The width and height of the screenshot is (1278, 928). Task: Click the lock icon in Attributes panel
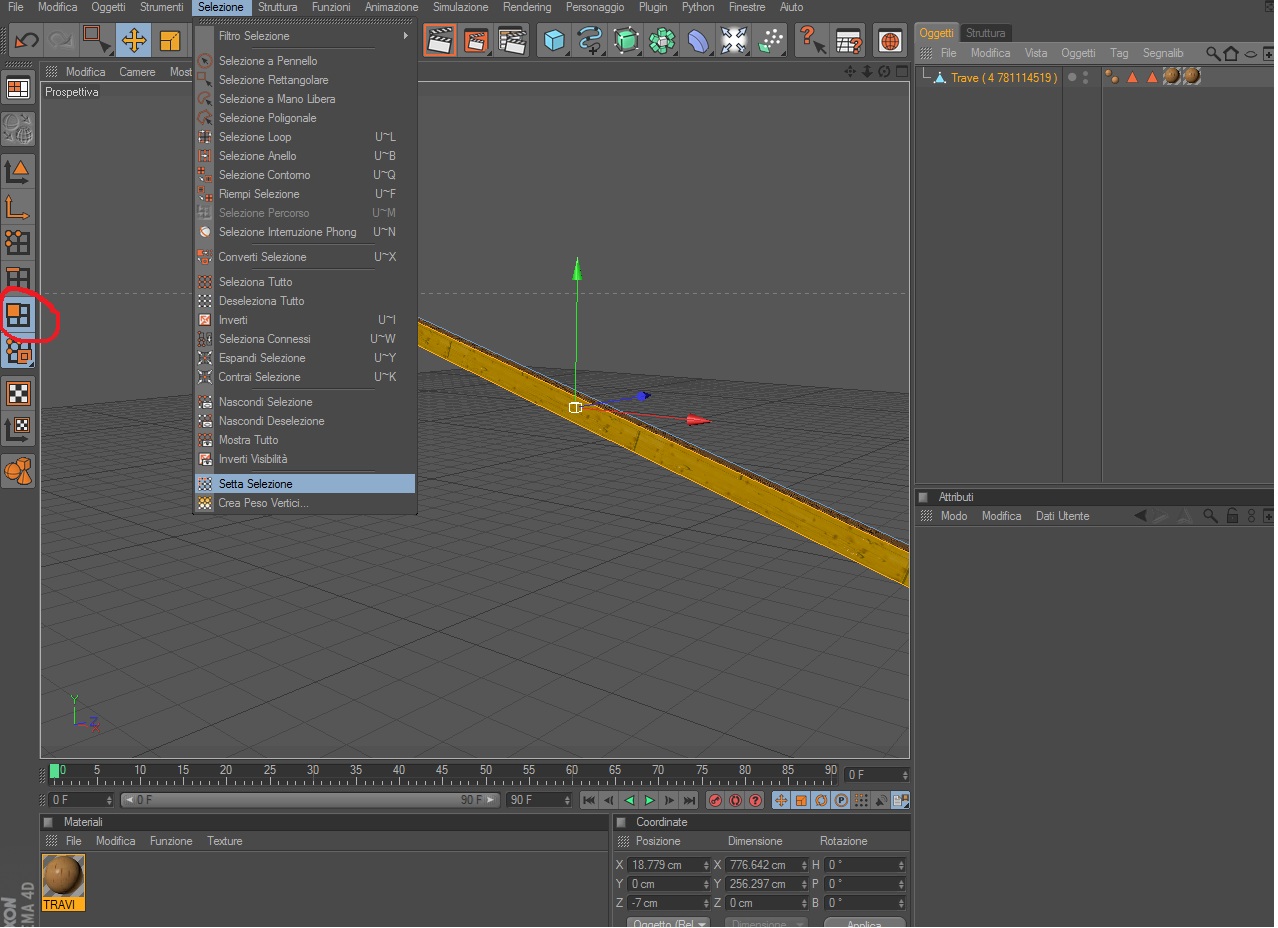1232,516
